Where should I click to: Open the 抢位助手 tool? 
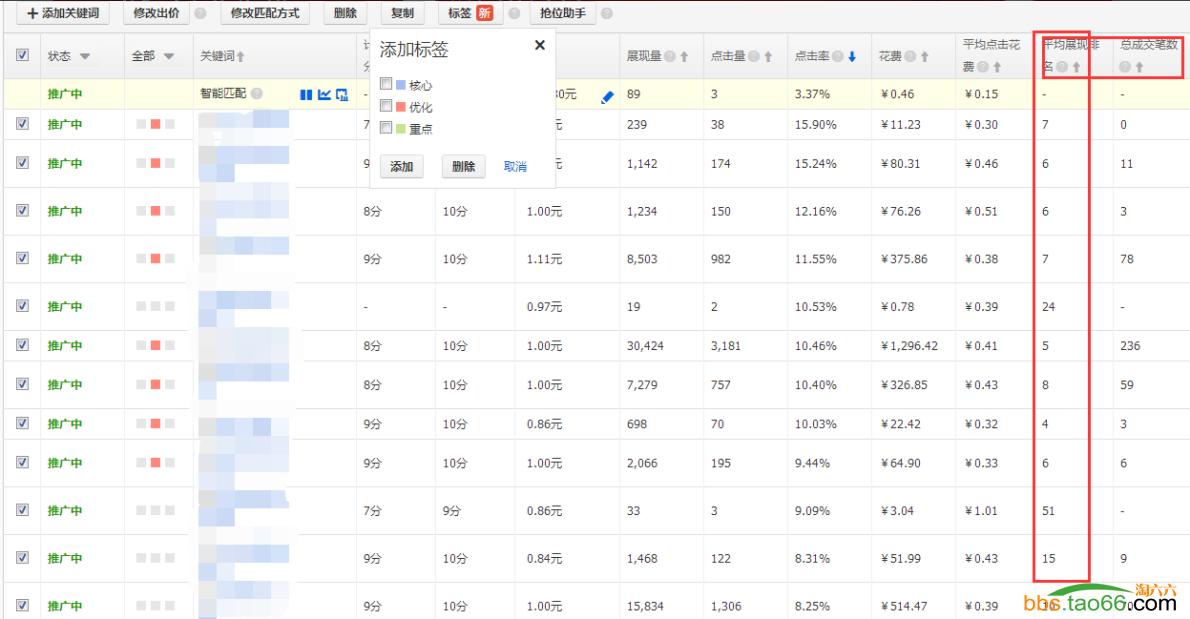tap(561, 15)
